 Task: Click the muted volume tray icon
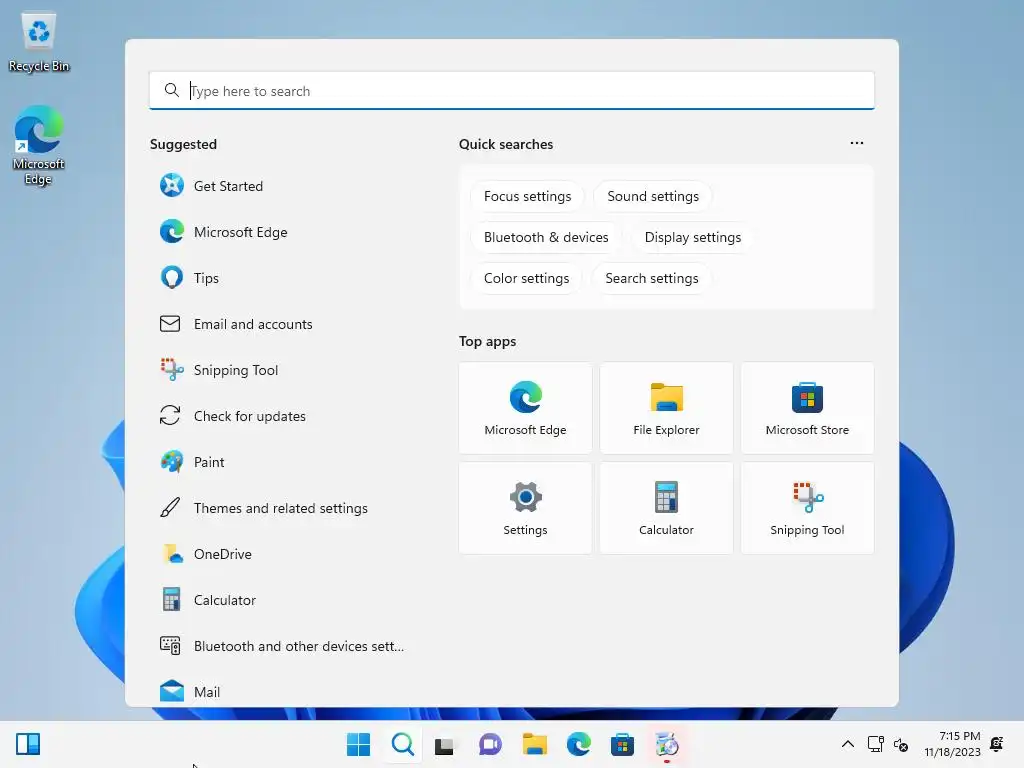coord(901,744)
